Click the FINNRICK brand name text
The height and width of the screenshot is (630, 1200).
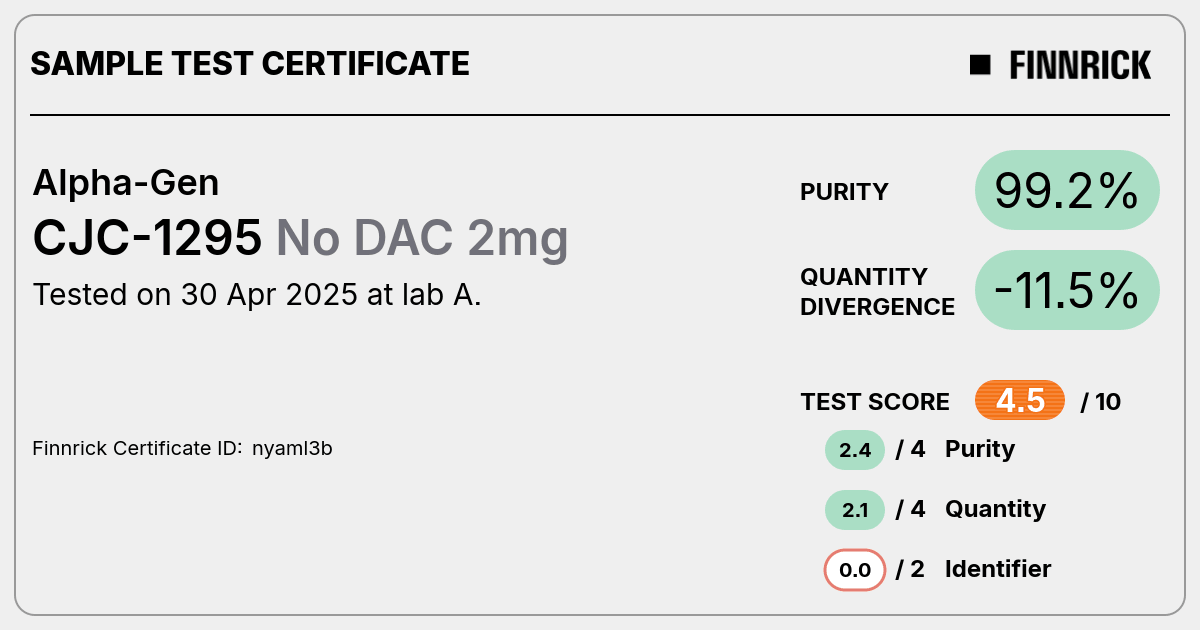coord(1080,65)
